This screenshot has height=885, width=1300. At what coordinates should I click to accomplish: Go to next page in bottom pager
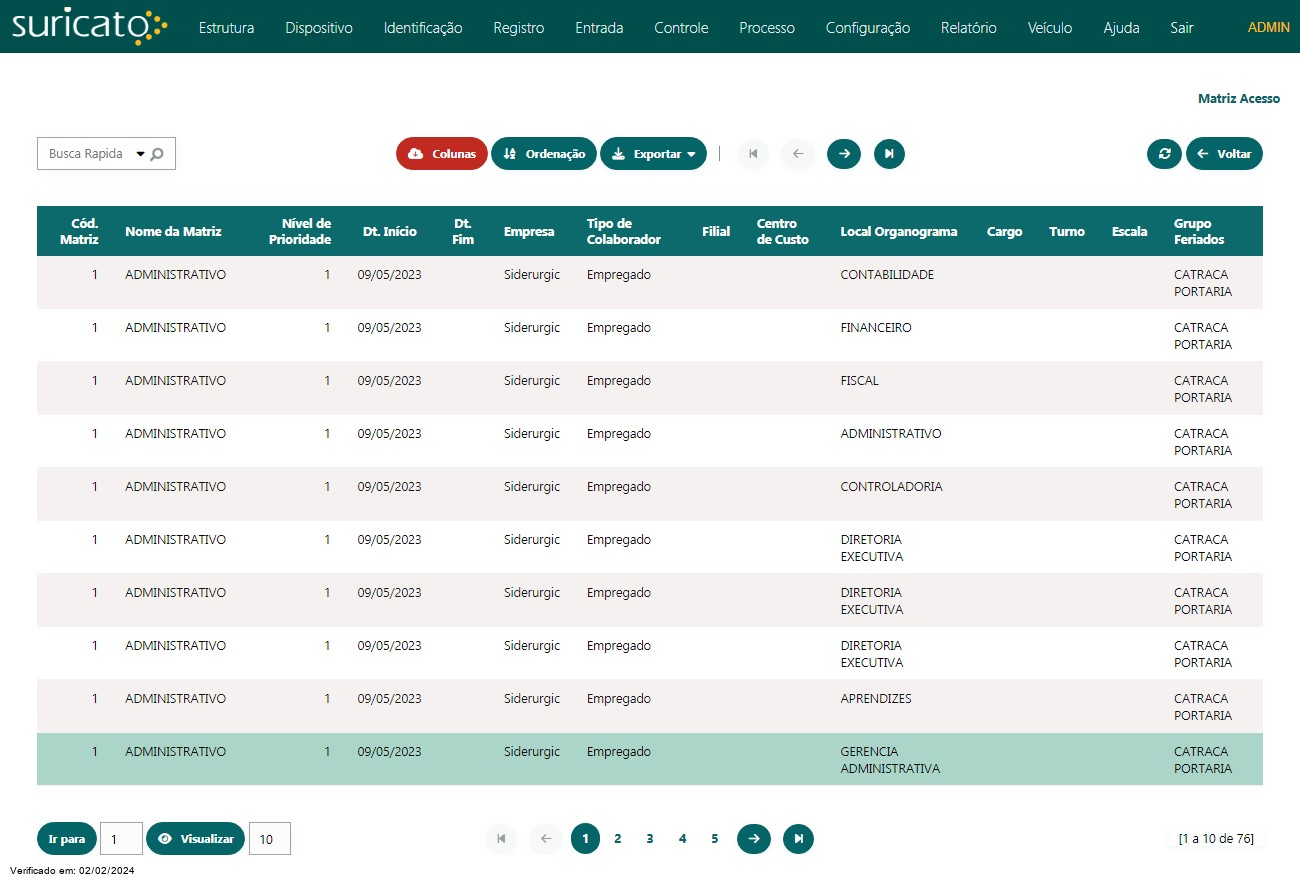click(x=754, y=838)
